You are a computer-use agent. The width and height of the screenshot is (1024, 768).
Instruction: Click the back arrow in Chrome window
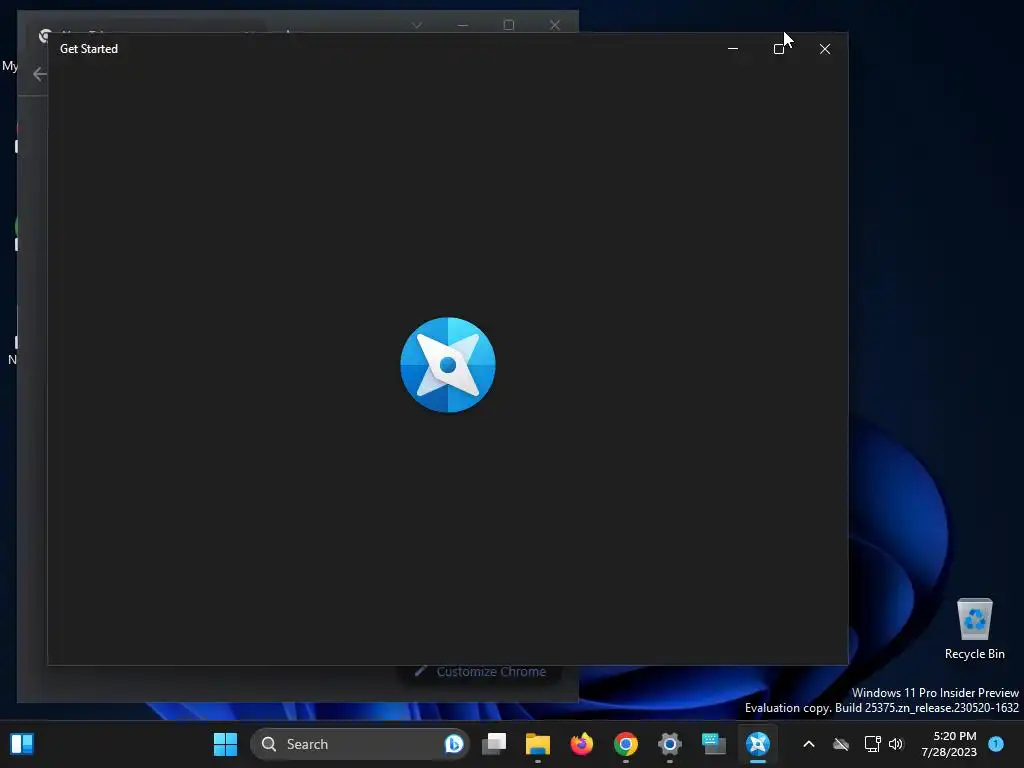[x=40, y=74]
